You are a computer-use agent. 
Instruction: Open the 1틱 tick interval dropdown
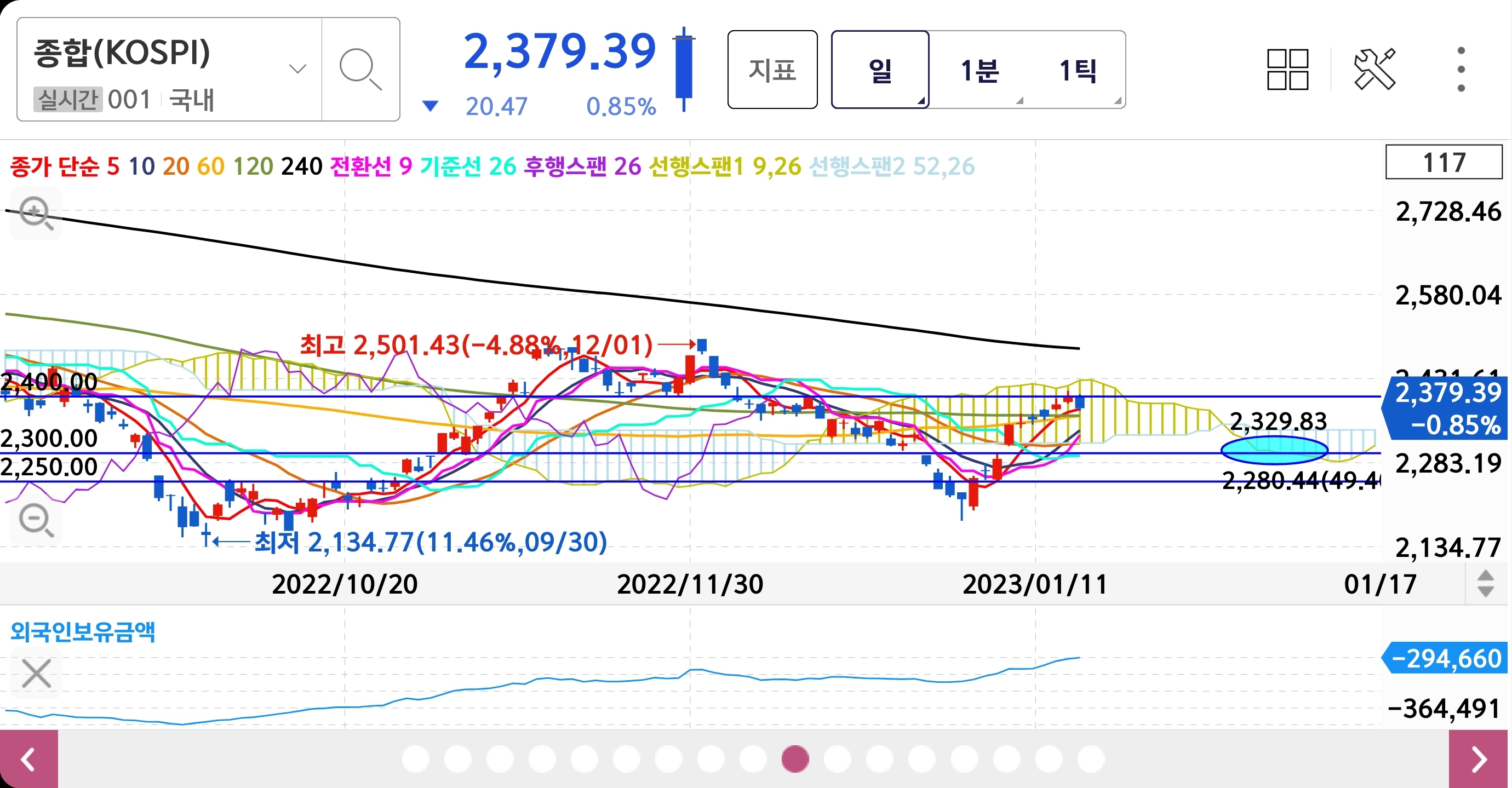[x=1078, y=71]
